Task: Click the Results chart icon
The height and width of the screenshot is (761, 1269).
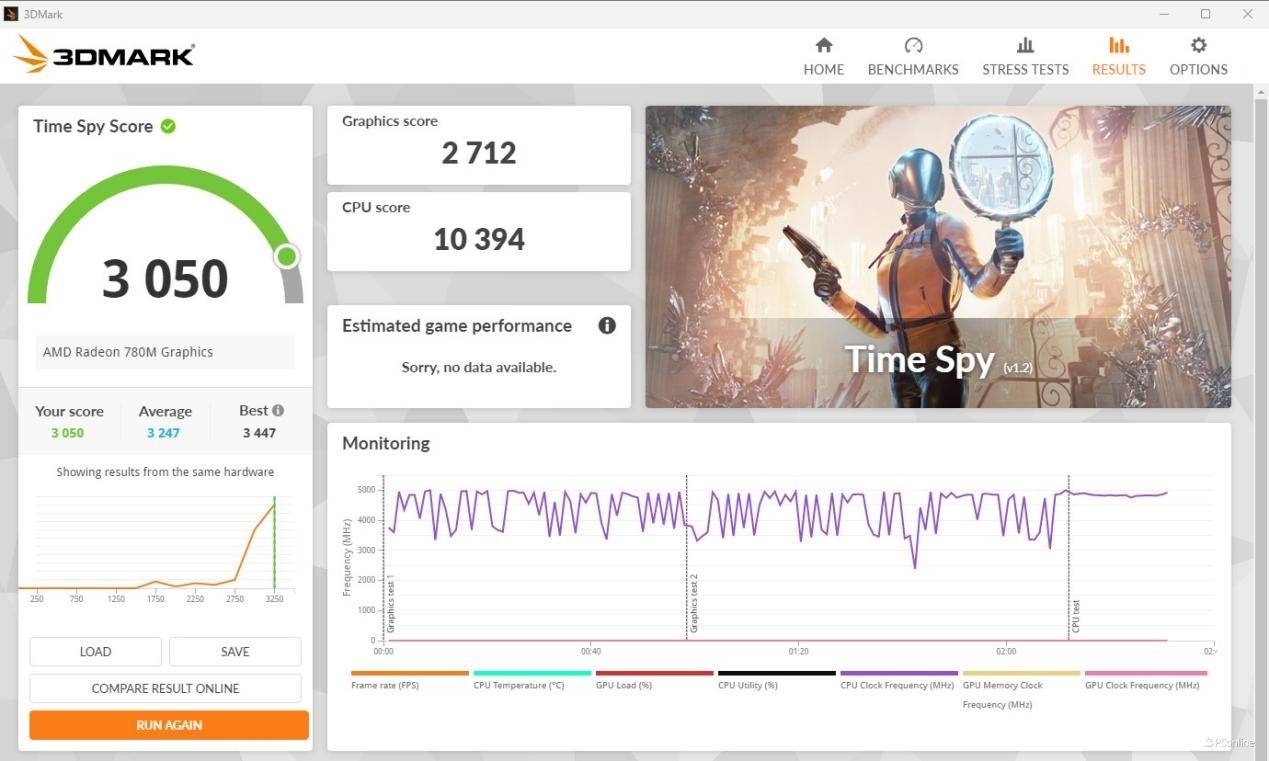Action: pyautogui.click(x=1118, y=45)
